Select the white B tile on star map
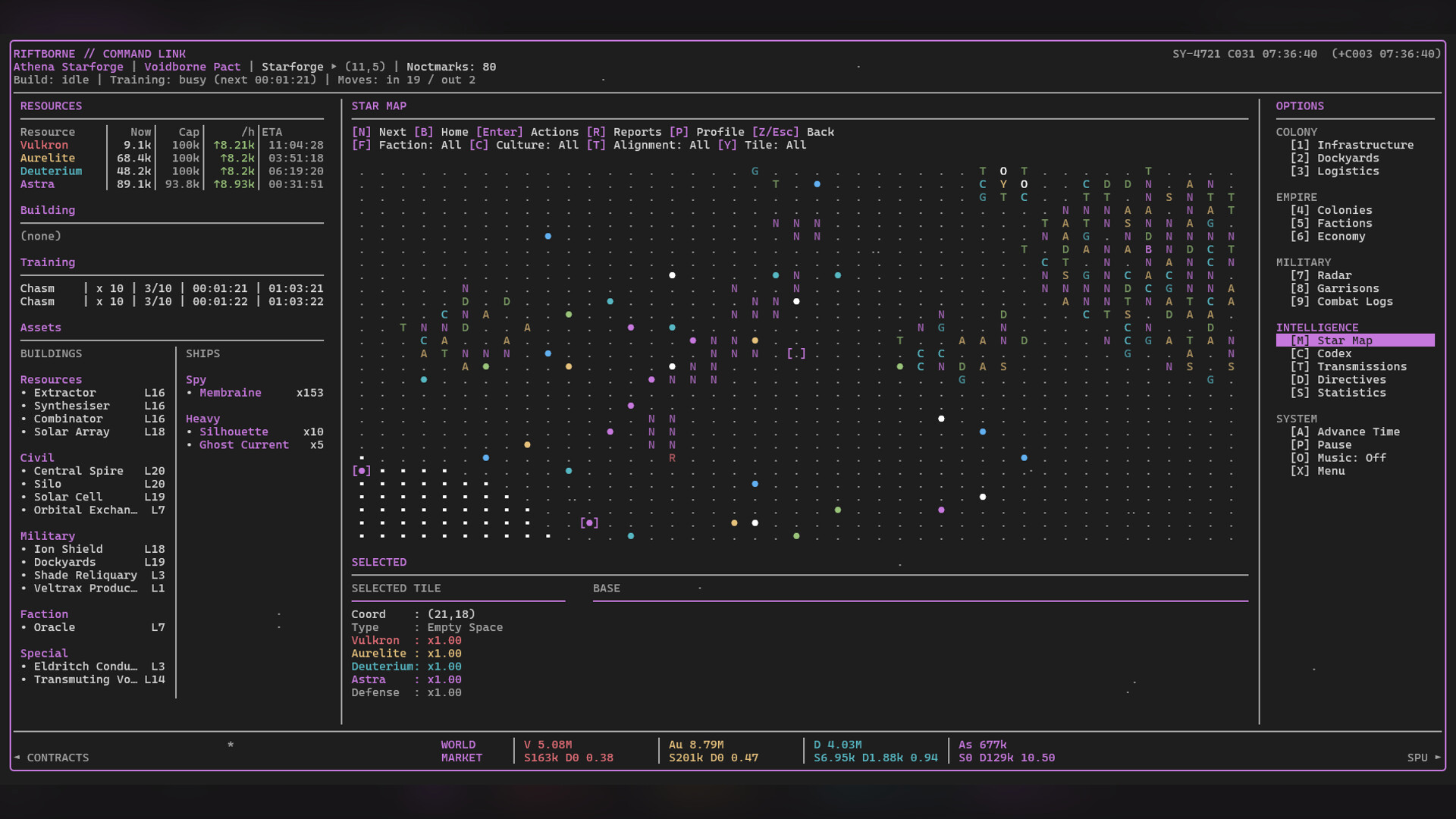Image resolution: width=1456 pixels, height=819 pixels. coord(1148,249)
